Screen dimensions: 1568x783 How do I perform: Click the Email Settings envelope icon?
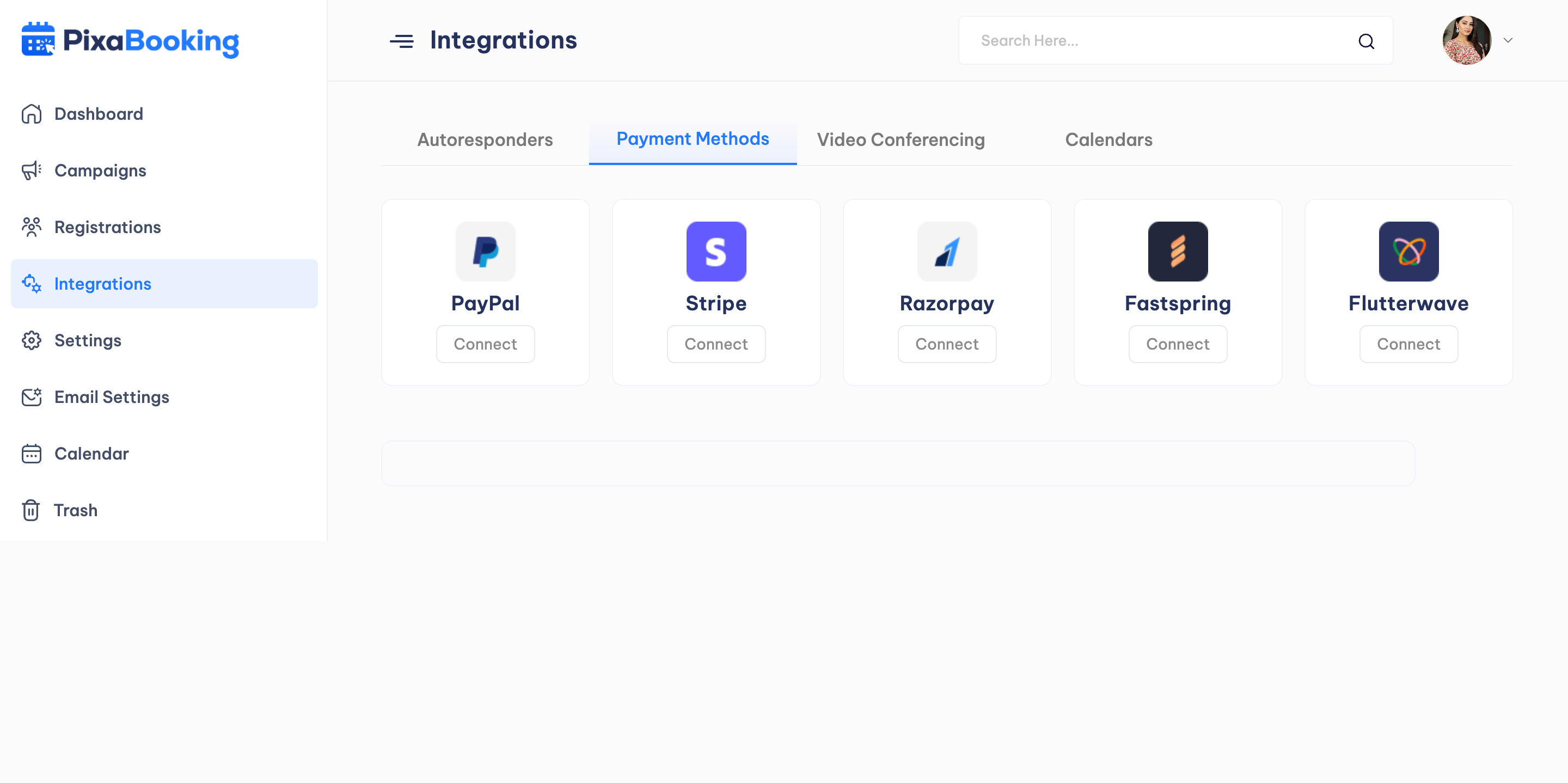tap(32, 397)
